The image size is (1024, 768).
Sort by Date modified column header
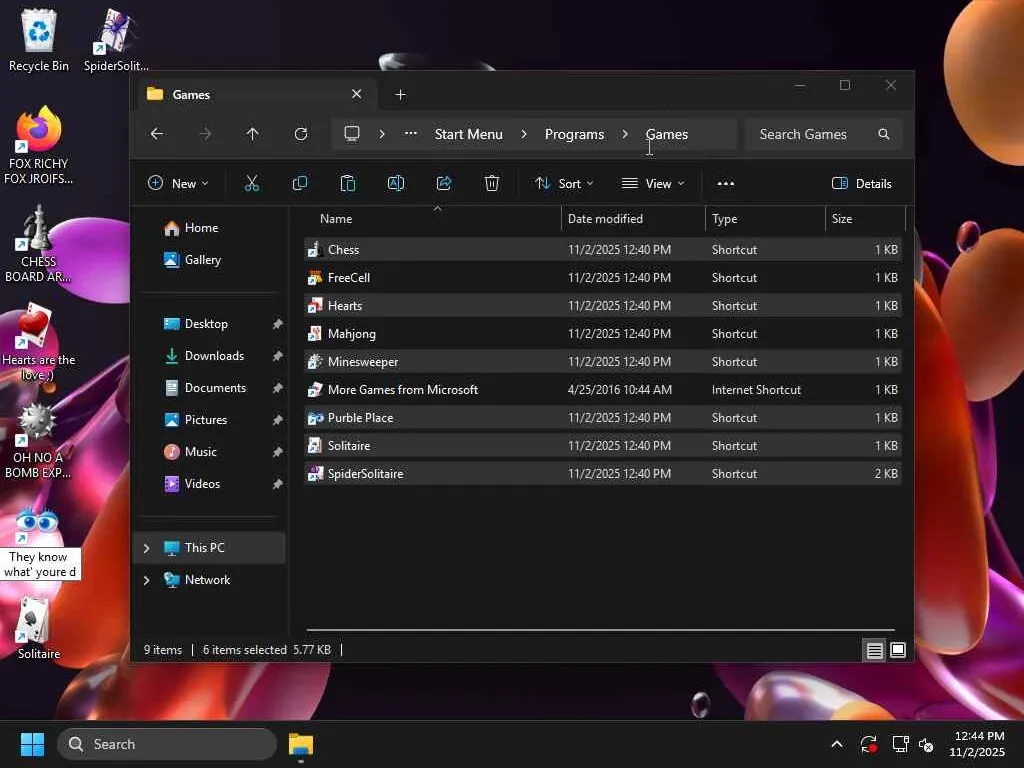(633, 219)
